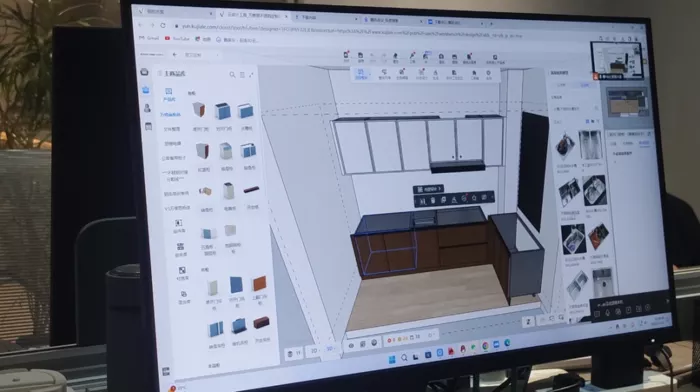Reload the browser page

tap(163, 25)
